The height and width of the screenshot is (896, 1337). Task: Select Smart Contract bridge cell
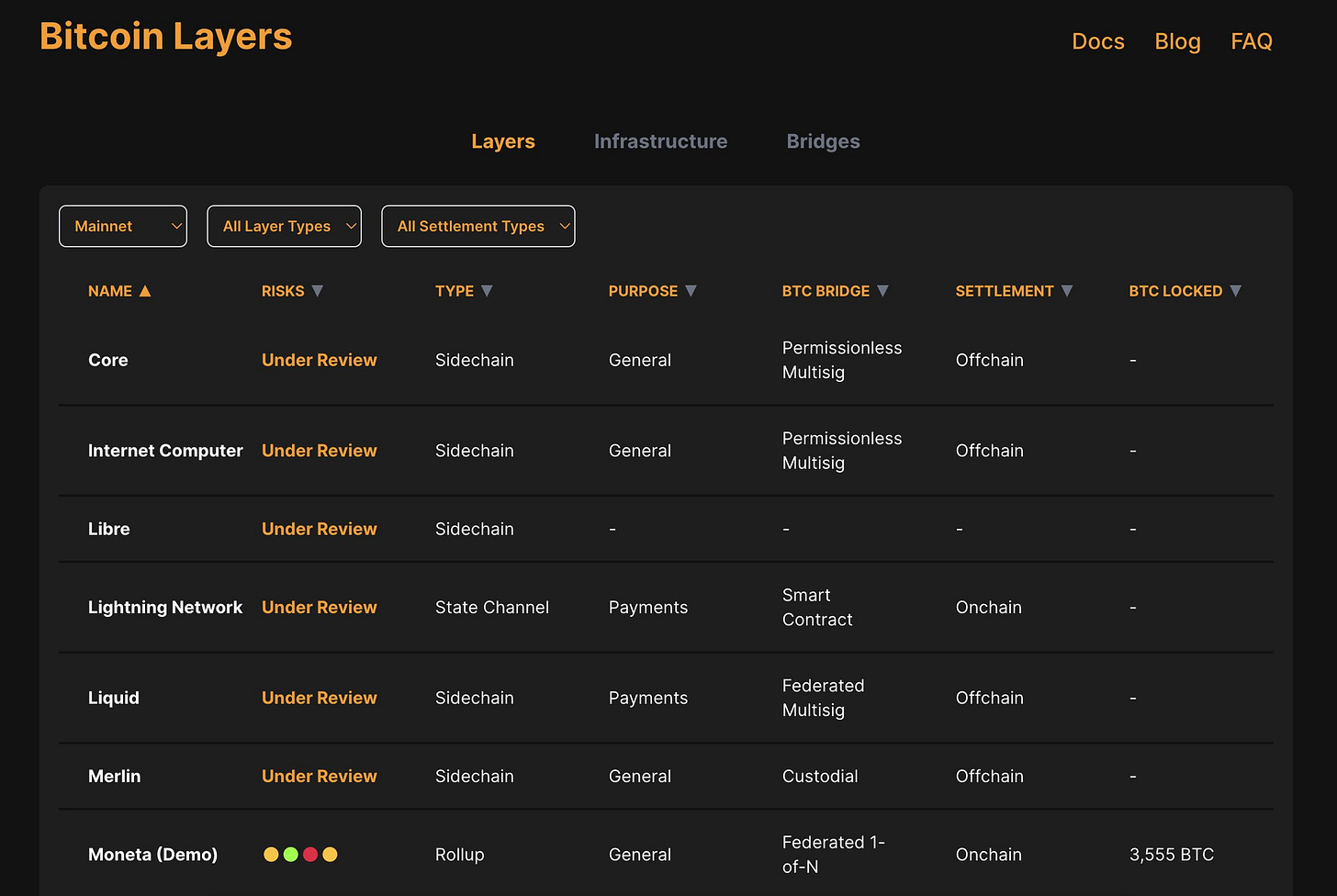817,607
